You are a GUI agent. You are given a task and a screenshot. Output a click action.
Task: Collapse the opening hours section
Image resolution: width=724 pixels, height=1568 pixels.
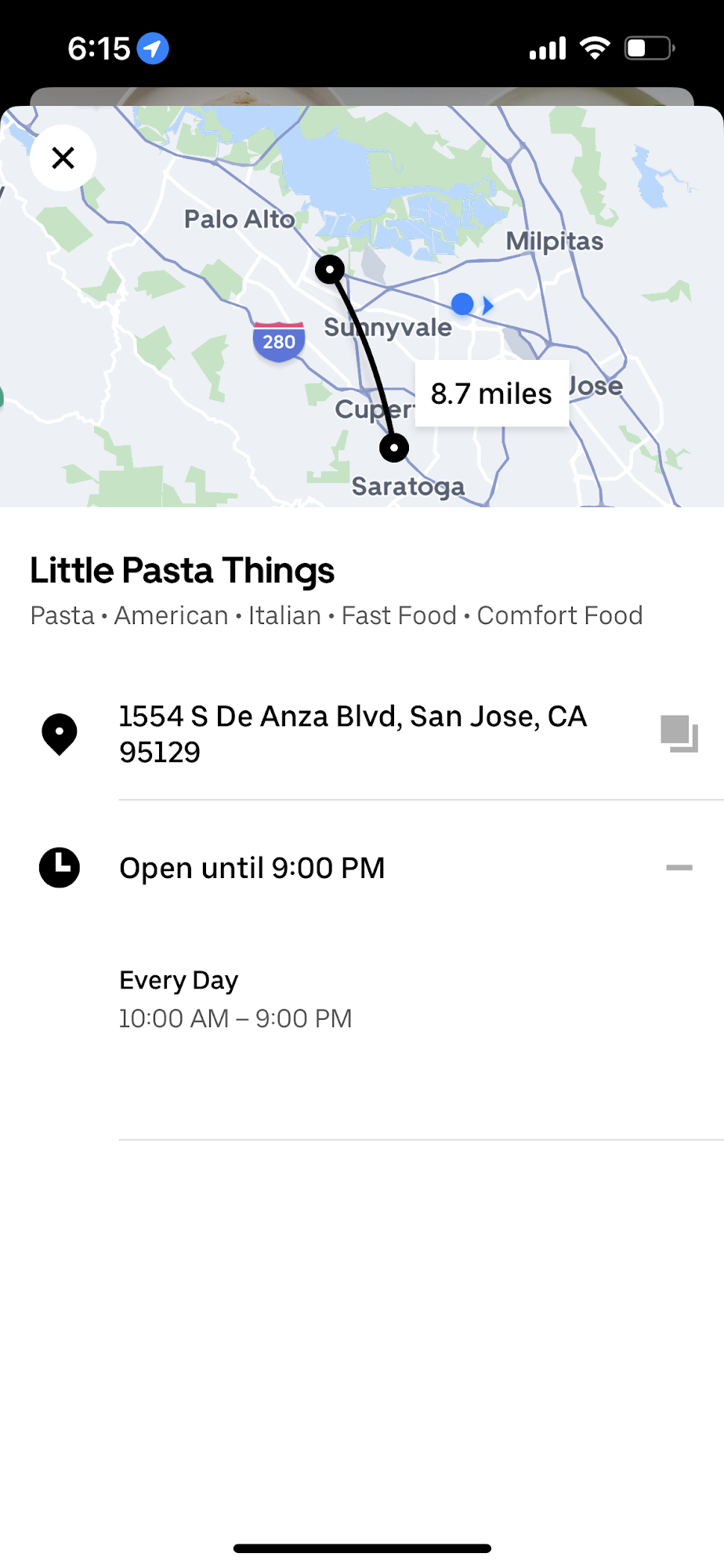(x=679, y=867)
